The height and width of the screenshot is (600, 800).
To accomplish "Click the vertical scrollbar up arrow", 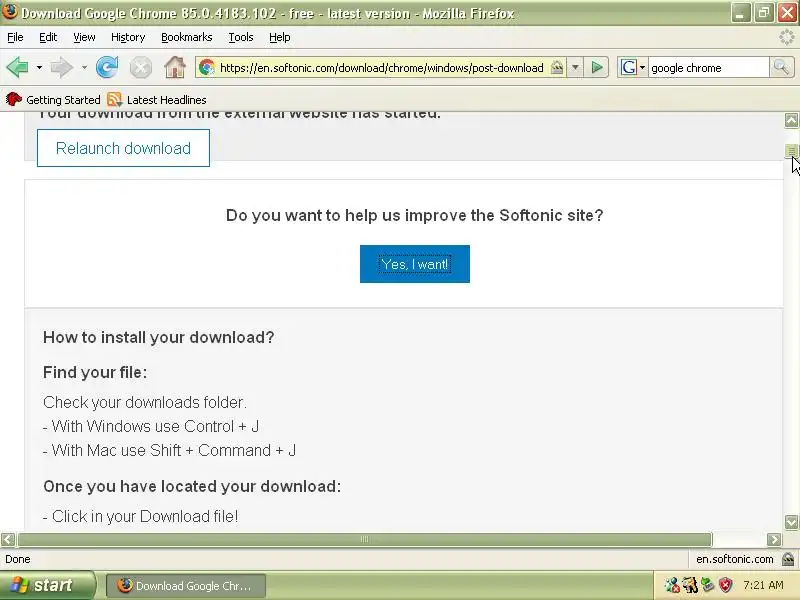I will [x=791, y=120].
